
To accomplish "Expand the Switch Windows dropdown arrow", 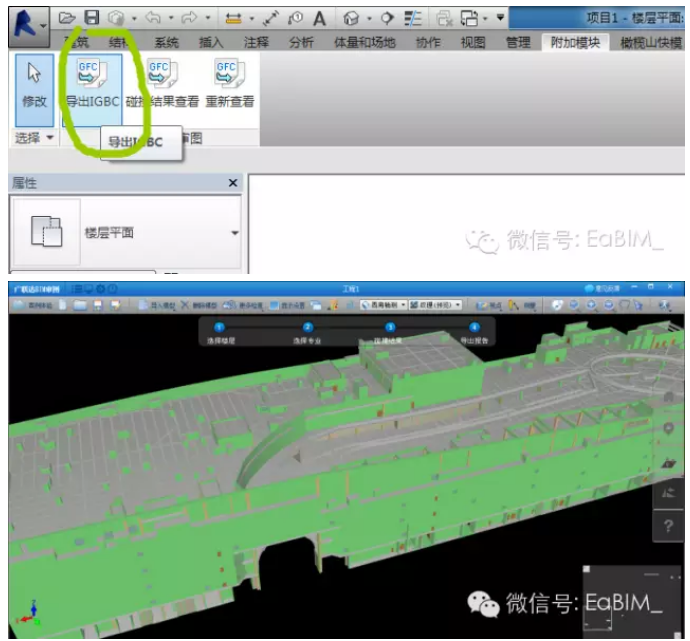I will click(x=485, y=18).
